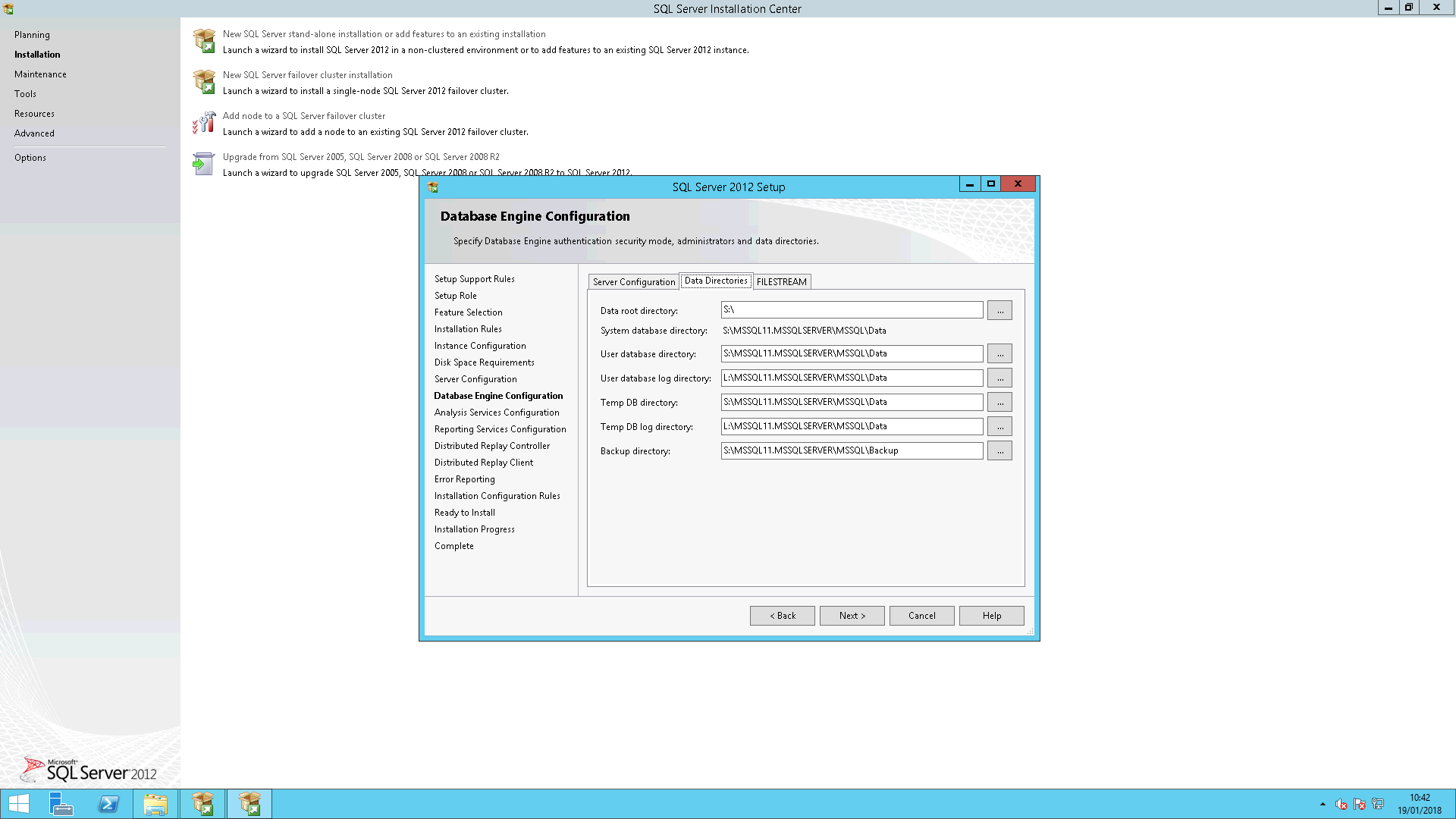Screen dimensions: 1456x819
Task: Click into User database directory field
Action: point(852,353)
